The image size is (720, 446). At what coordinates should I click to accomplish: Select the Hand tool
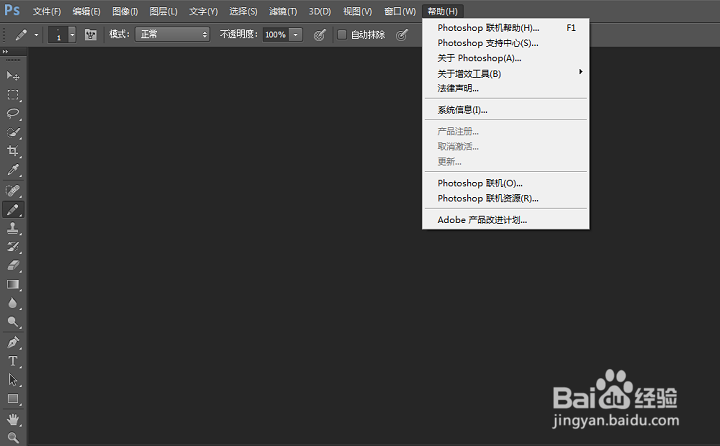click(13, 419)
